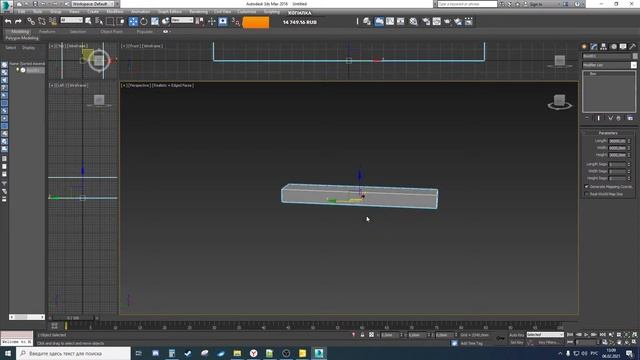The height and width of the screenshot is (360, 640).
Task: Activate the Select and Rotate tool
Action: pyautogui.click(x=144, y=22)
